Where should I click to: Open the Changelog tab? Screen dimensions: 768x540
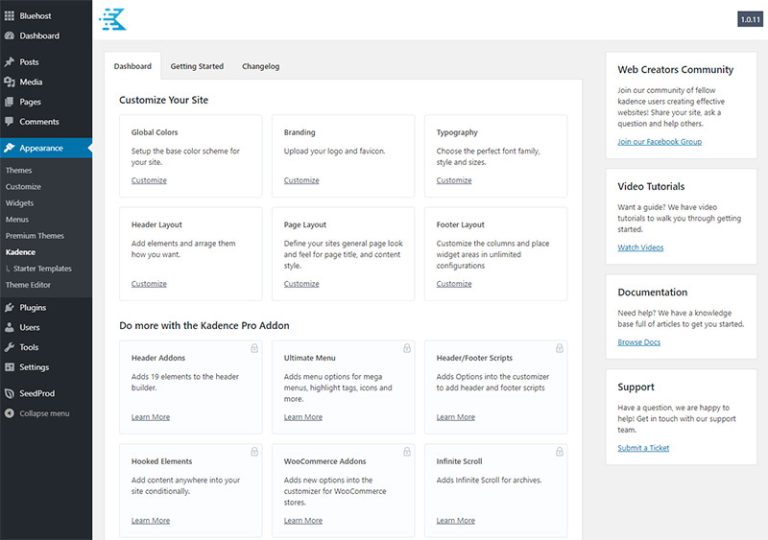click(x=261, y=67)
